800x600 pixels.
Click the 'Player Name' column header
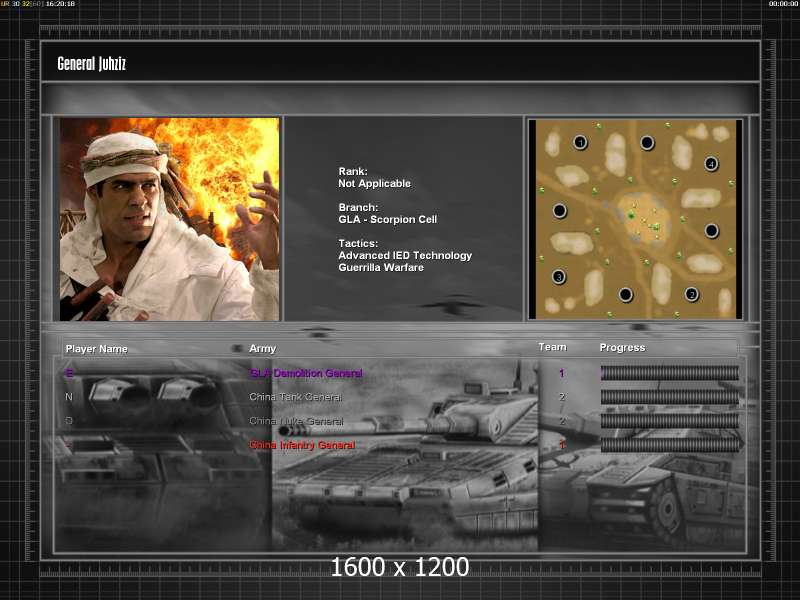[96, 349]
